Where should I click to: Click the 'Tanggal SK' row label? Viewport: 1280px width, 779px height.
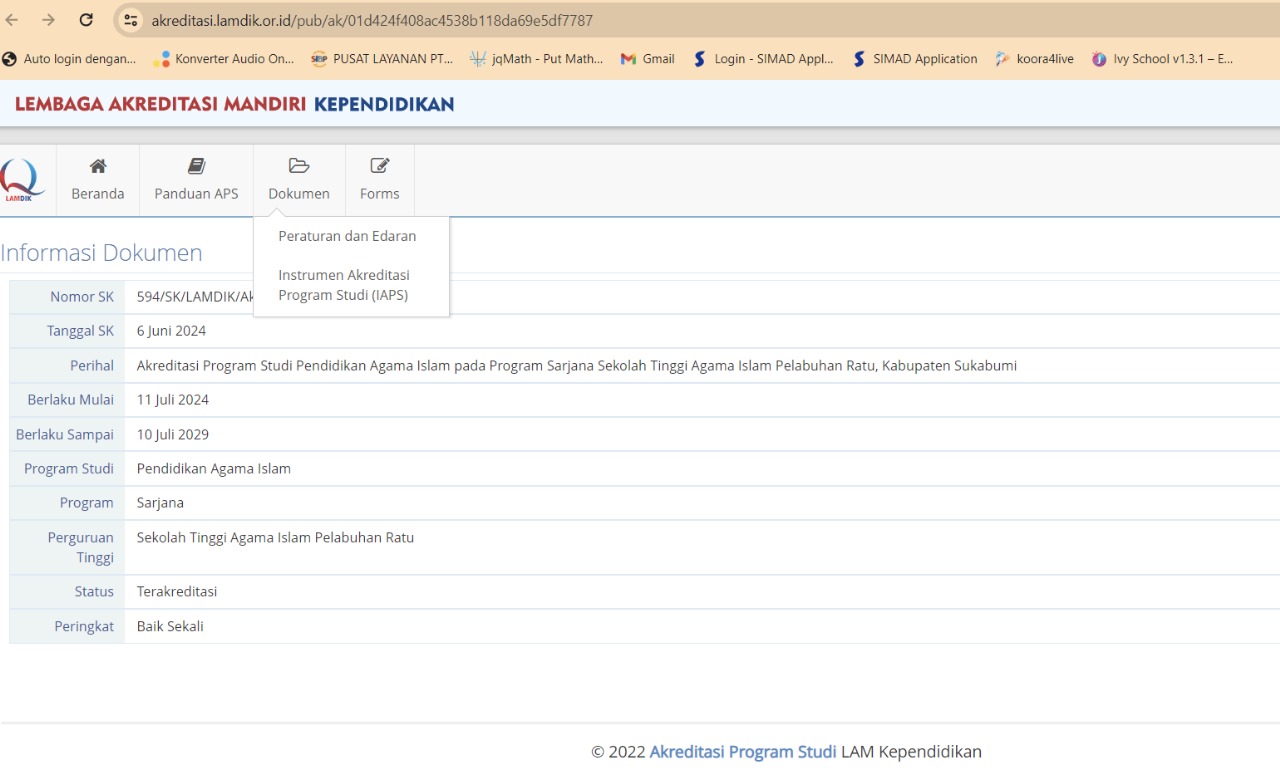pos(81,331)
